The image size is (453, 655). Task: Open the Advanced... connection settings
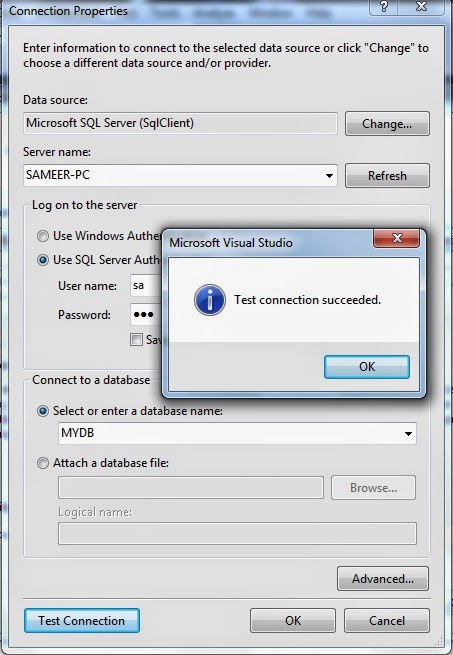tap(383, 579)
